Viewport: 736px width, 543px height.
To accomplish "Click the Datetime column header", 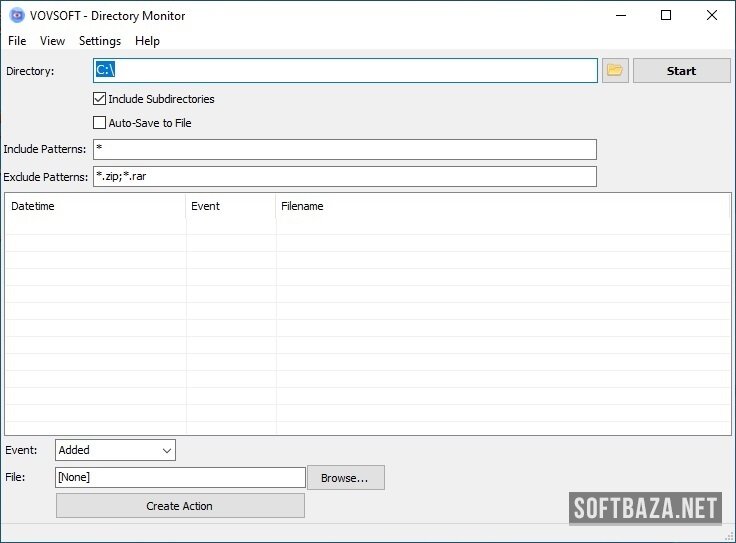I will (95, 206).
